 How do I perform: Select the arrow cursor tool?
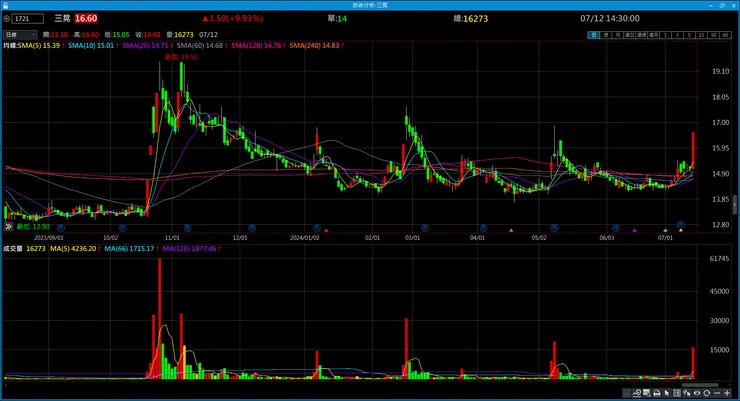pyautogui.click(x=666, y=393)
